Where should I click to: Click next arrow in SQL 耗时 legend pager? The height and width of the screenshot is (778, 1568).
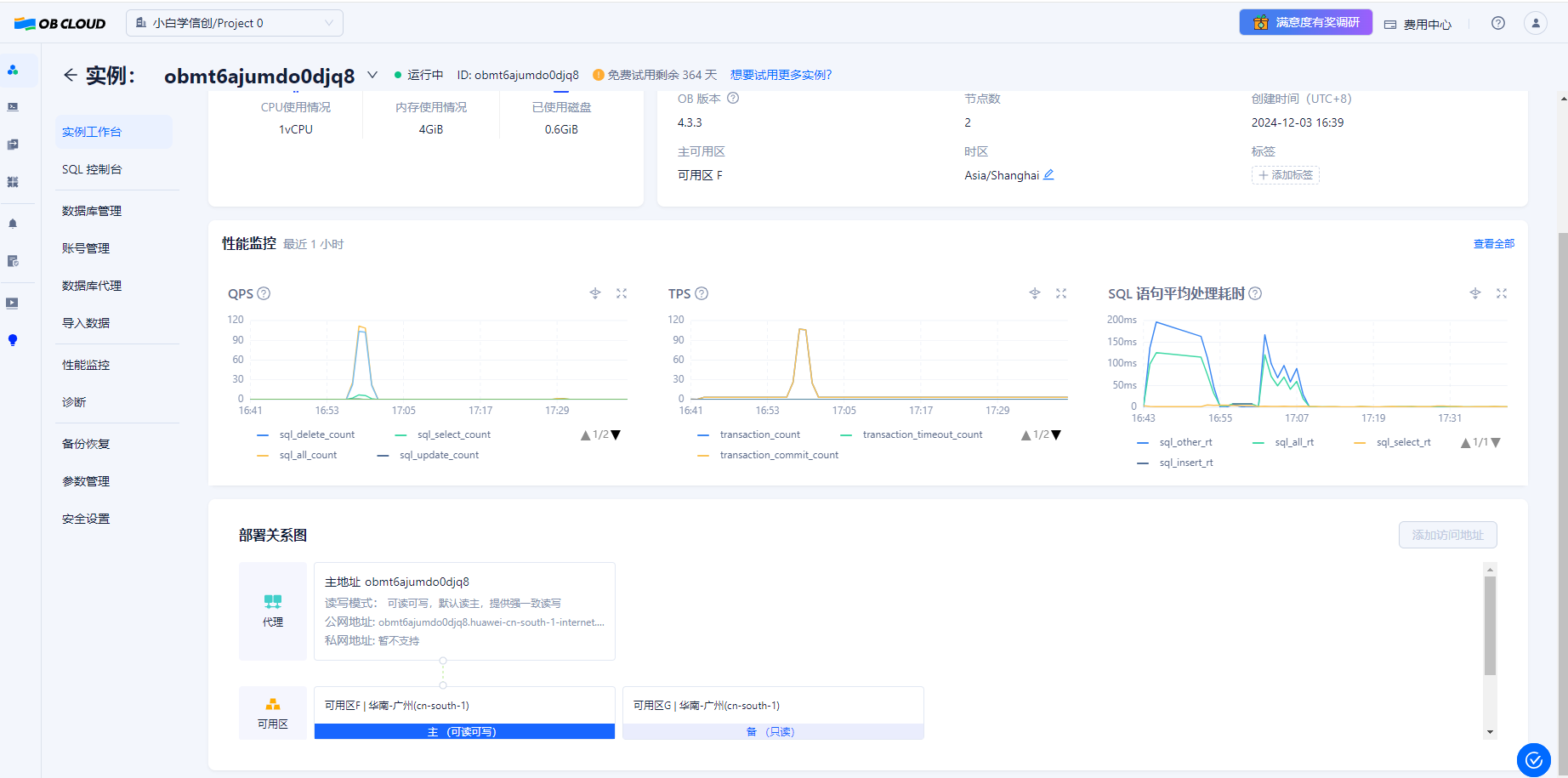[1496, 443]
